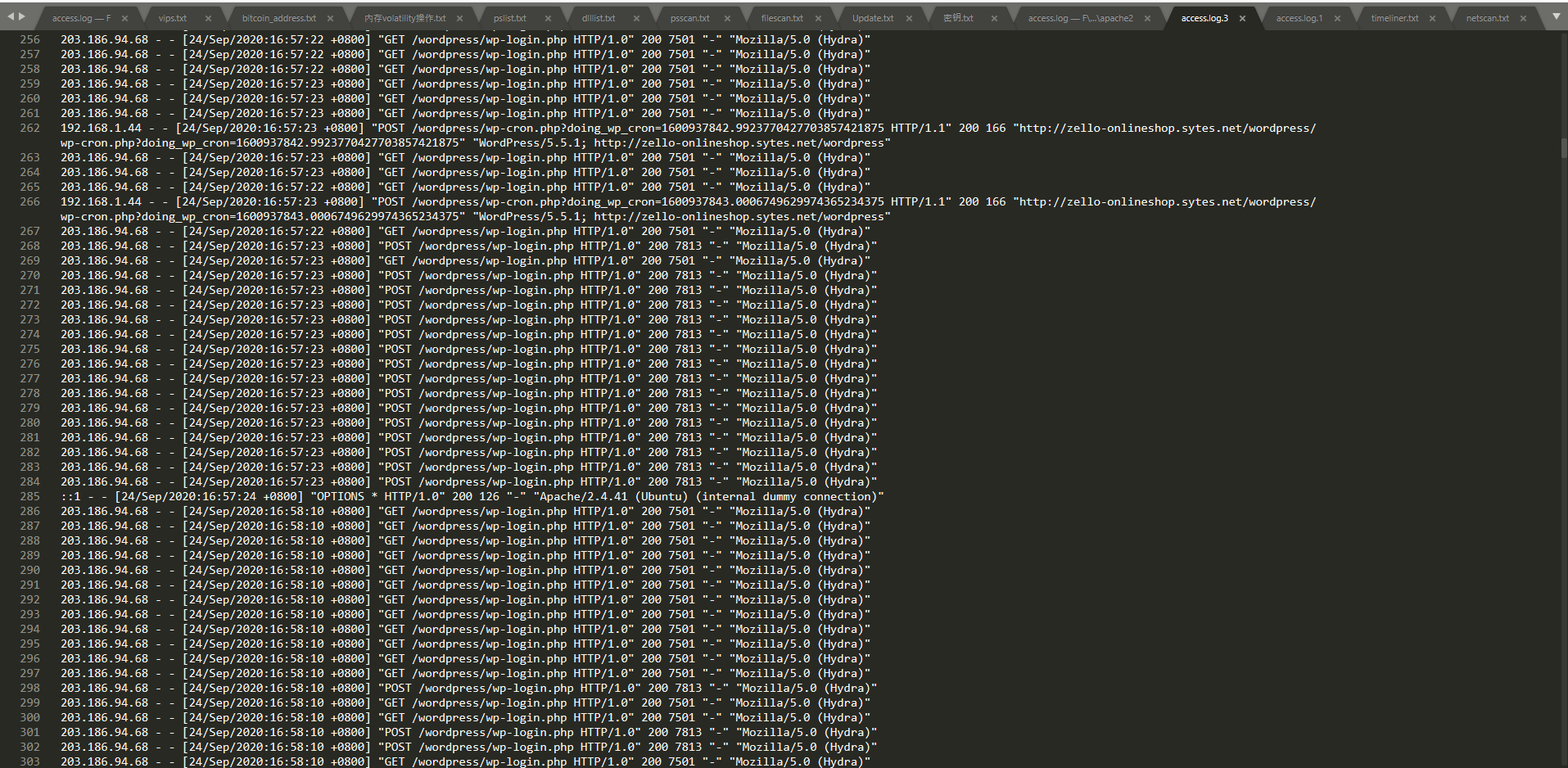Close the access.log — F\...\apache2 tab

tap(1147, 18)
